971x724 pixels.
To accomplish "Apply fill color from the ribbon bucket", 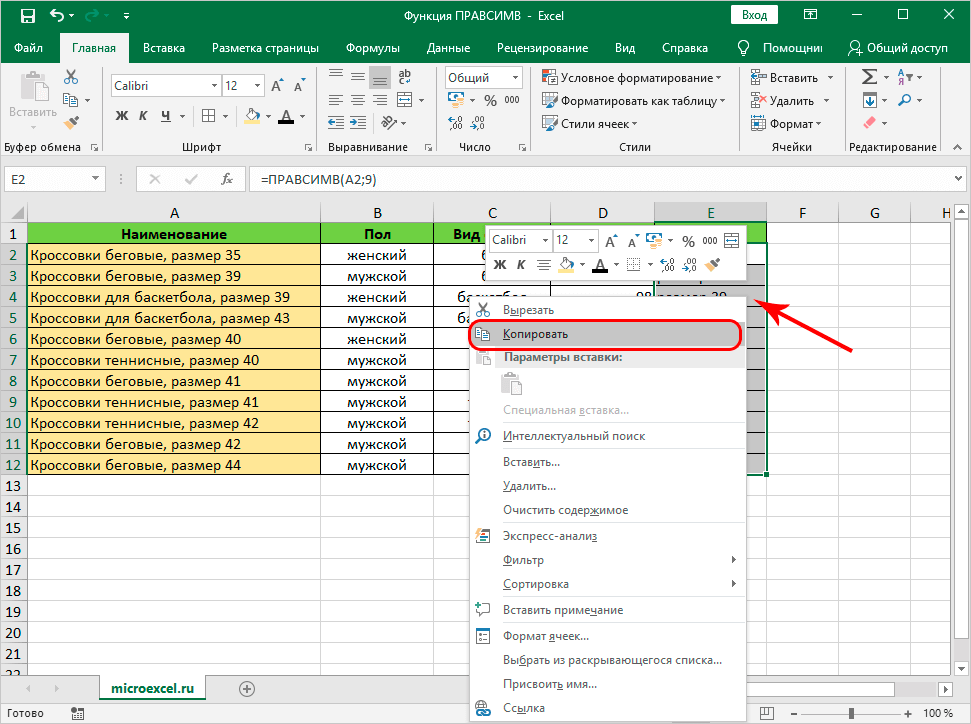I will point(252,116).
